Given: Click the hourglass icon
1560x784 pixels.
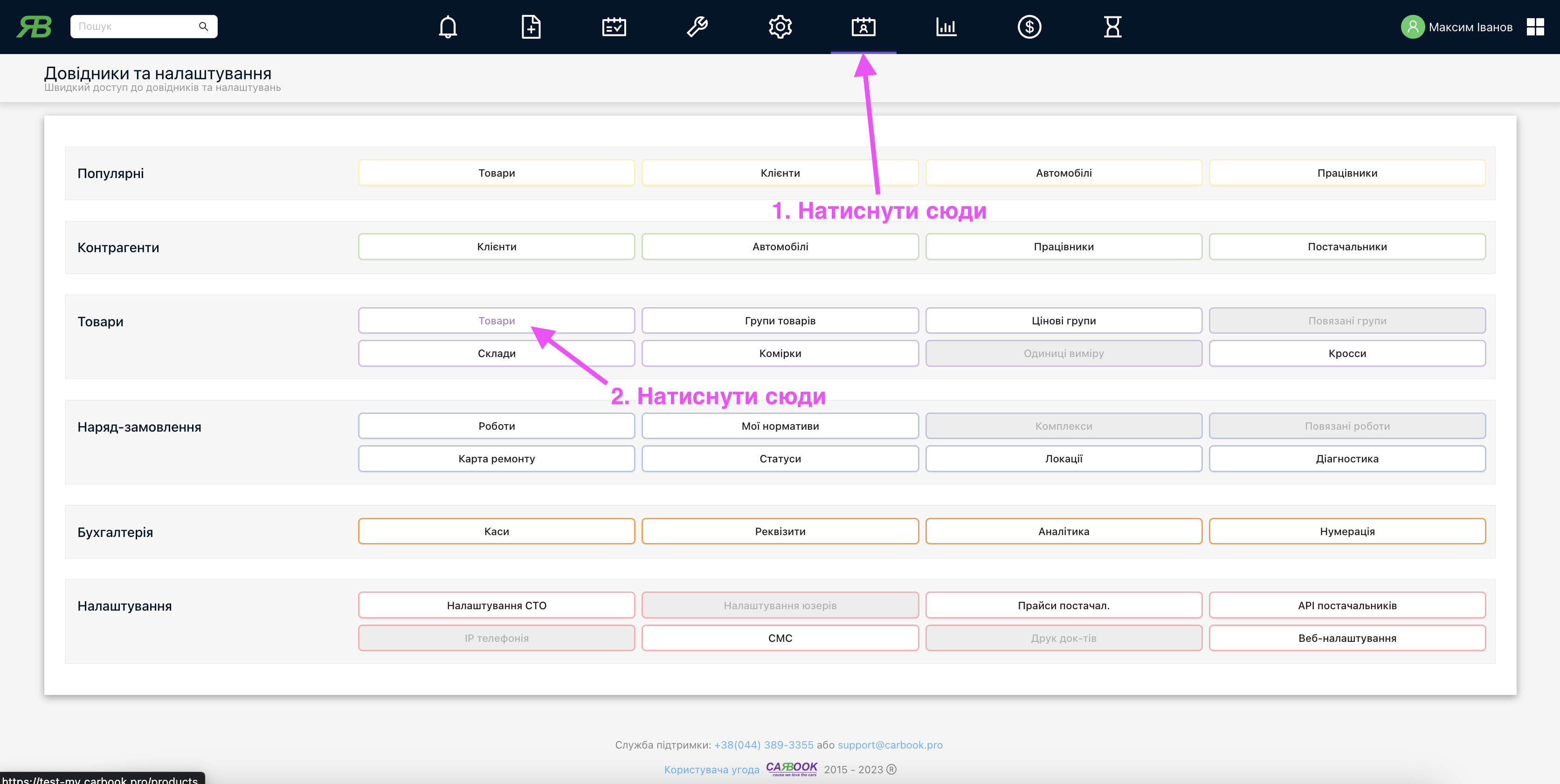Looking at the screenshot, I should (1112, 27).
